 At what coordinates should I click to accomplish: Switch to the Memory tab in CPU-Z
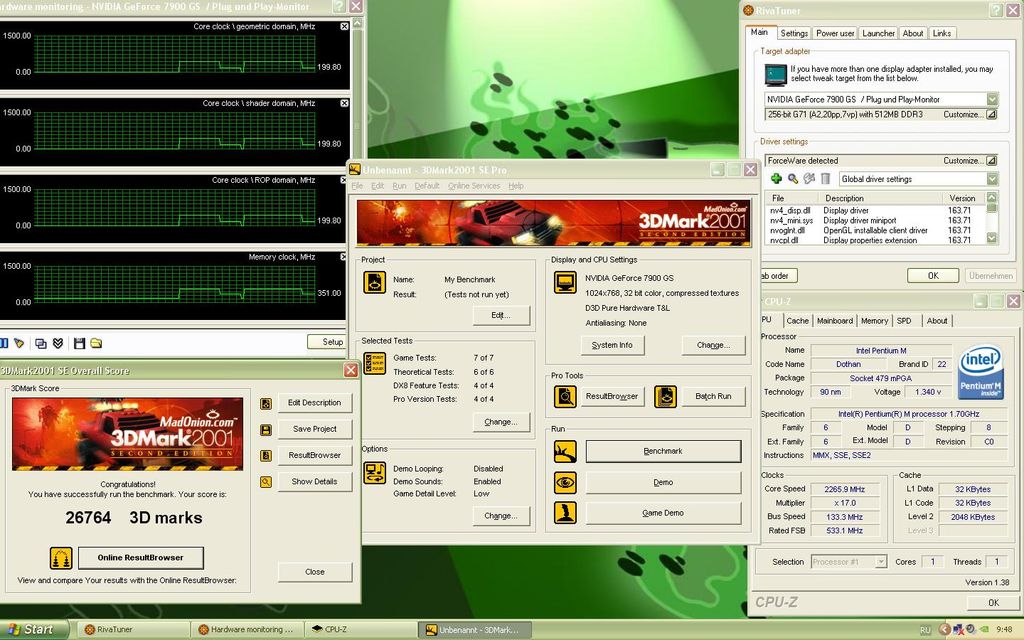tap(874, 321)
